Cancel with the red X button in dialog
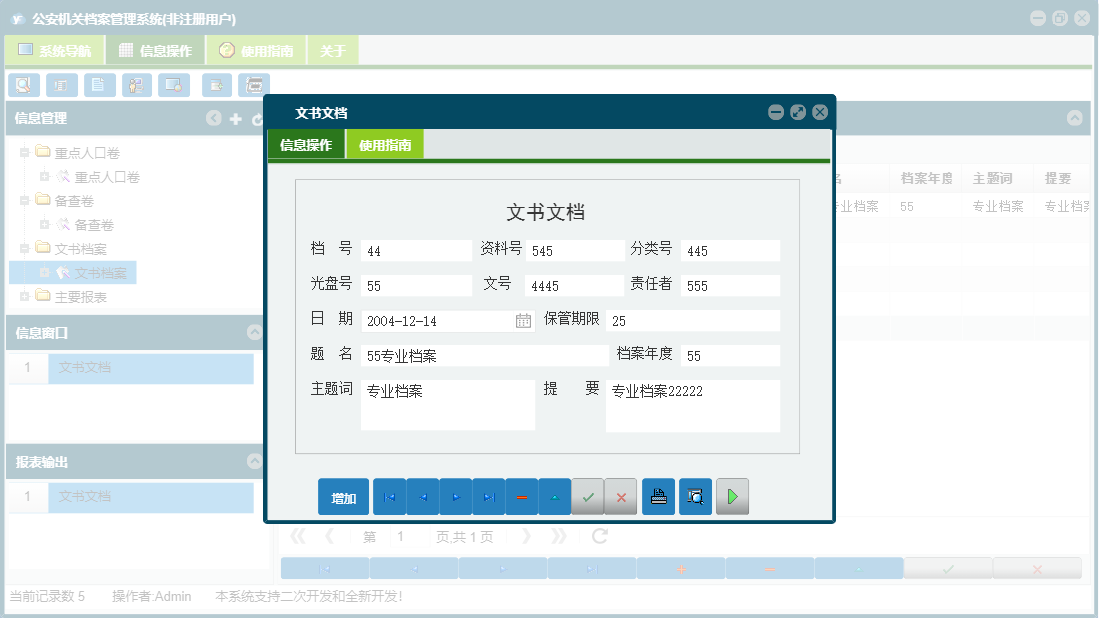The width and height of the screenshot is (1099, 618). coord(621,497)
